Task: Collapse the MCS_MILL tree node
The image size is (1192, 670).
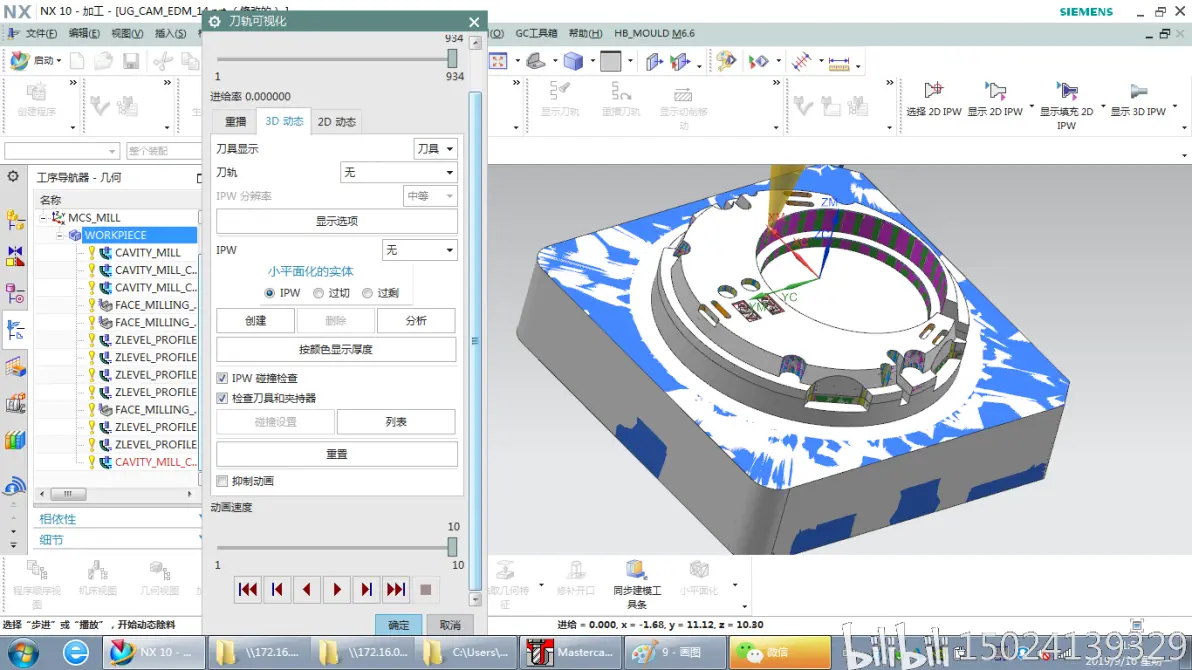Action: (x=43, y=218)
